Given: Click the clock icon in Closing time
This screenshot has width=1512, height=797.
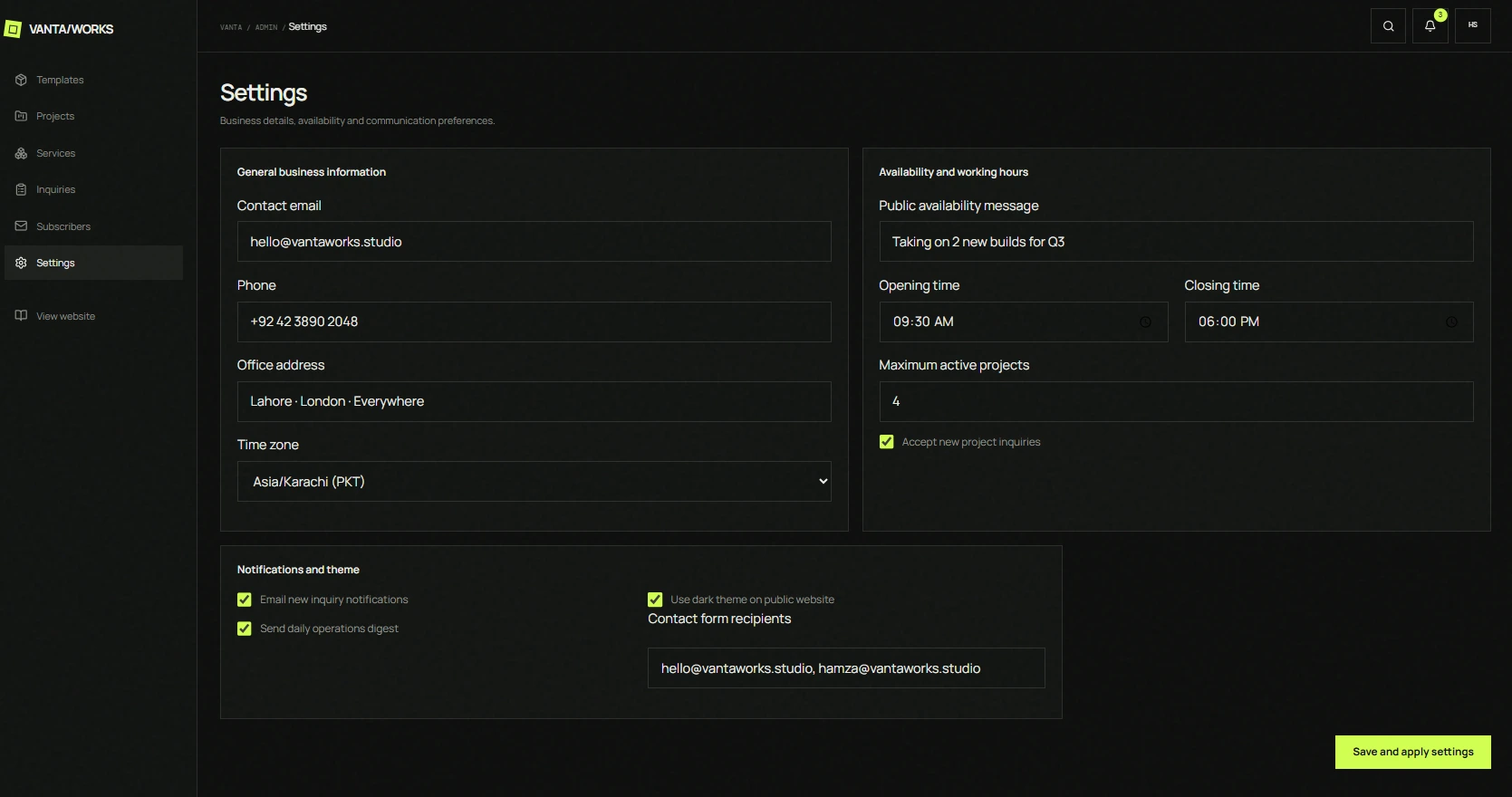Looking at the screenshot, I should [1451, 322].
